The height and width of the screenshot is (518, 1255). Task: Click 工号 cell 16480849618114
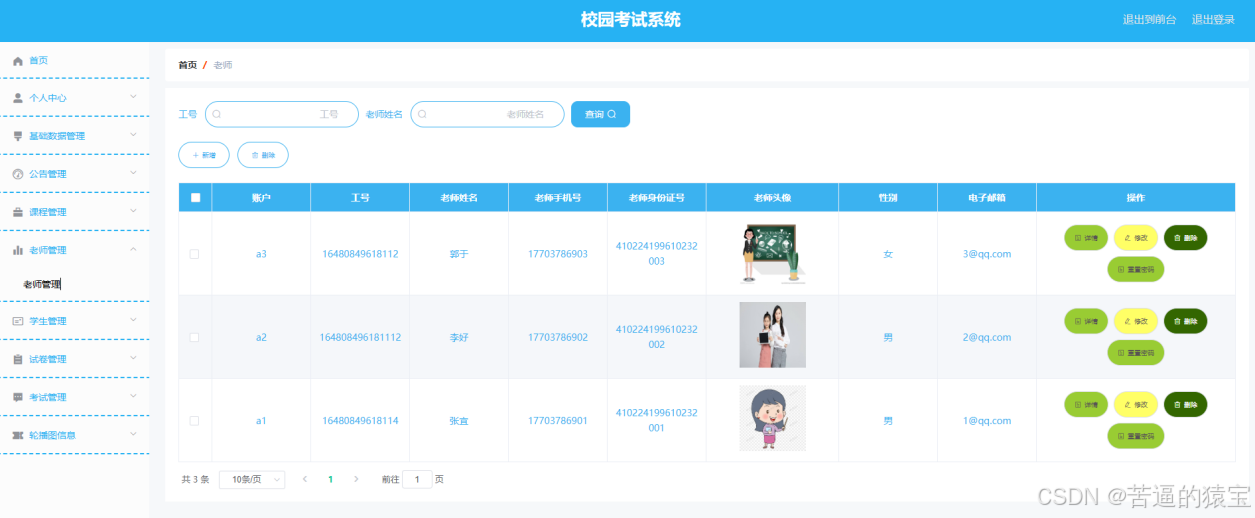(x=360, y=421)
